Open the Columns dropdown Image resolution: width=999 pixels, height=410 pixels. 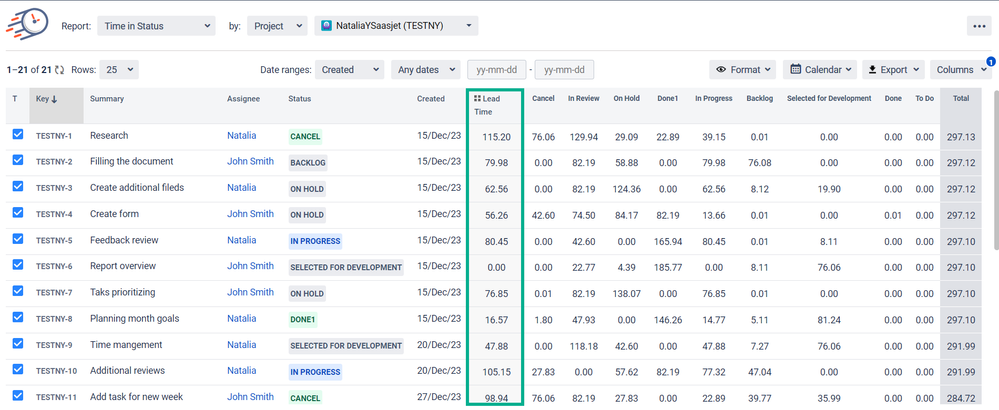click(961, 70)
